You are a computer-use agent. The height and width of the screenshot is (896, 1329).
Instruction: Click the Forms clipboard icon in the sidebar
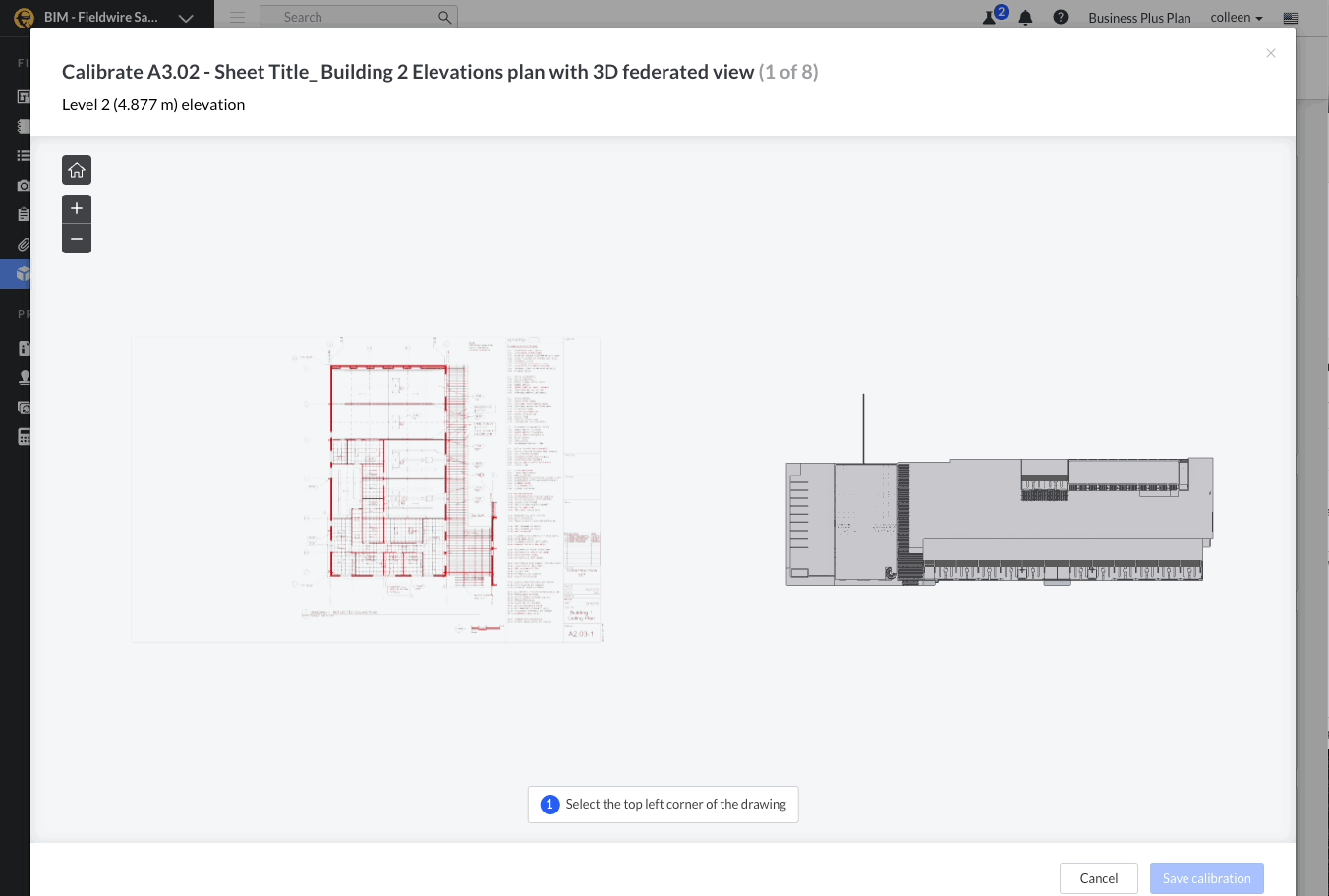(x=23, y=214)
